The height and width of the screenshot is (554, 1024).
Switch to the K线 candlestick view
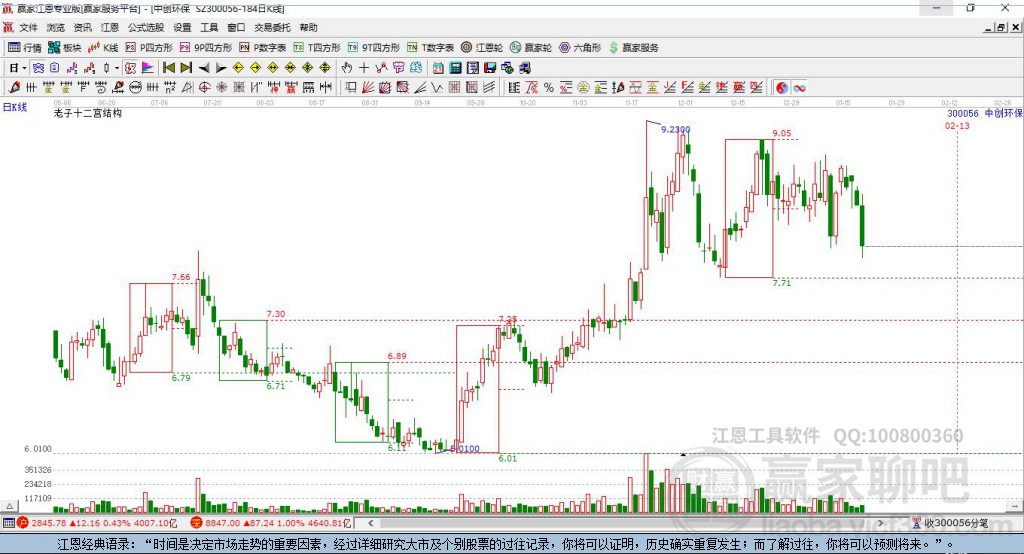[x=103, y=48]
